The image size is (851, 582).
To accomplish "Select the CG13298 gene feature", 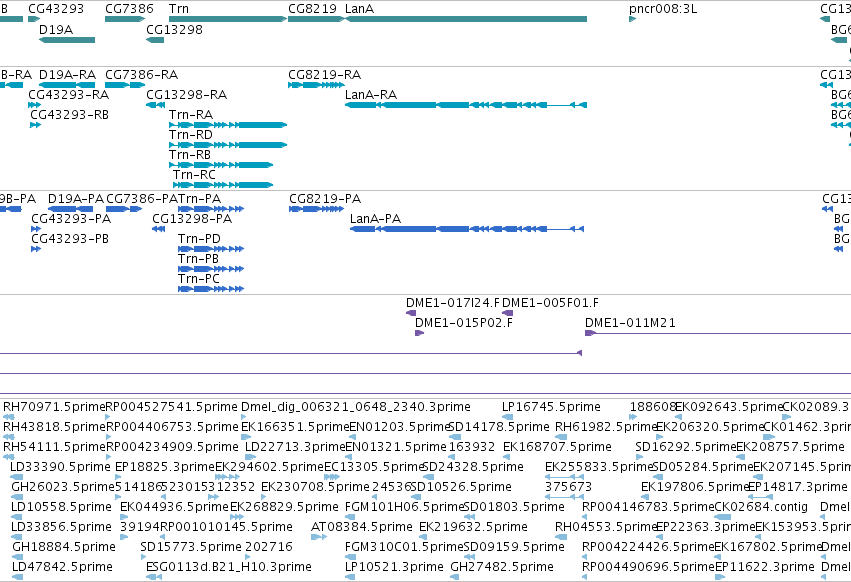I will pyautogui.click(x=155, y=40).
